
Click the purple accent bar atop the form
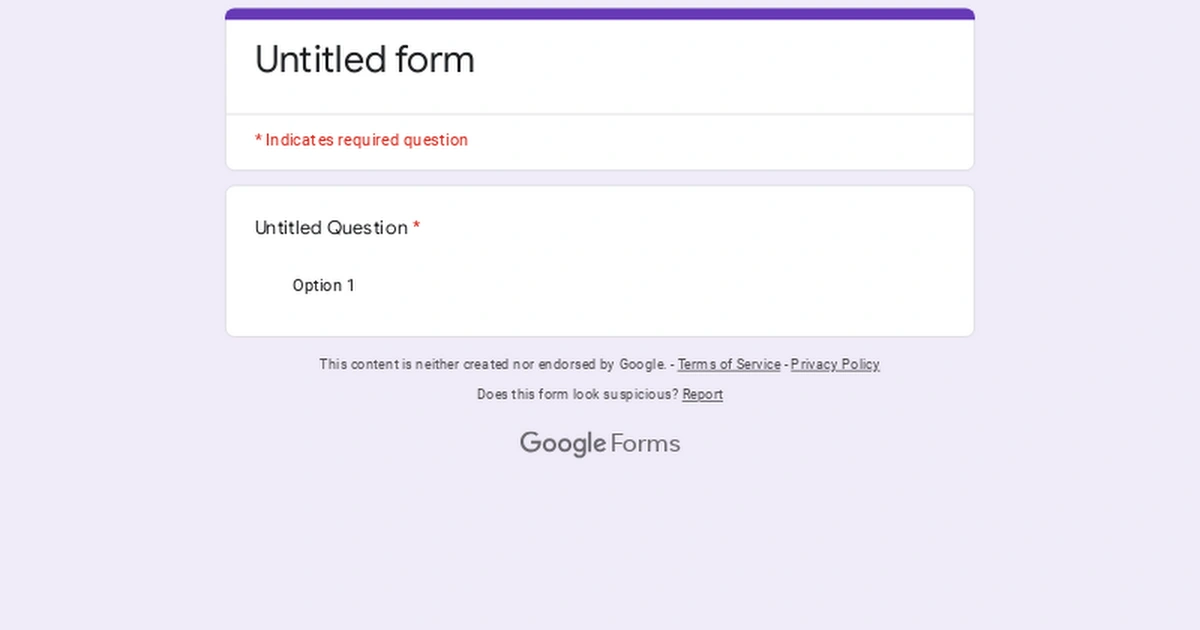[x=600, y=14]
